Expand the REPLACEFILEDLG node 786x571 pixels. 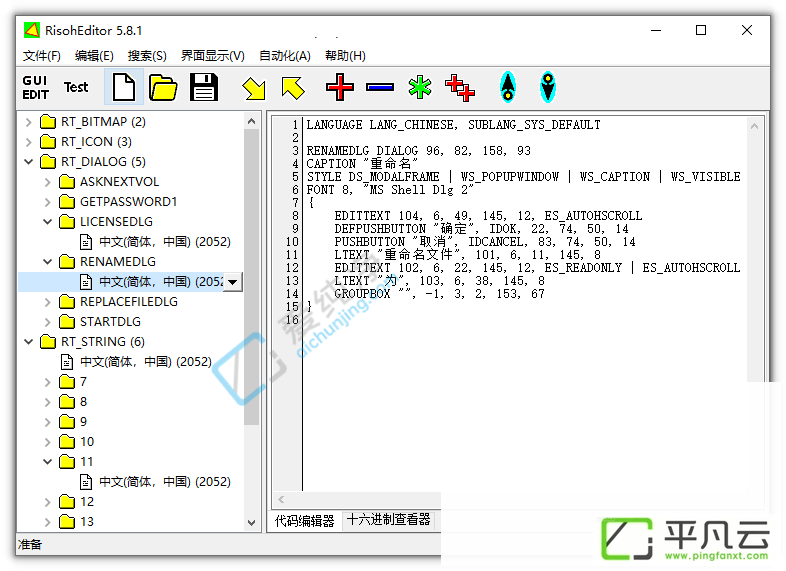(x=48, y=302)
